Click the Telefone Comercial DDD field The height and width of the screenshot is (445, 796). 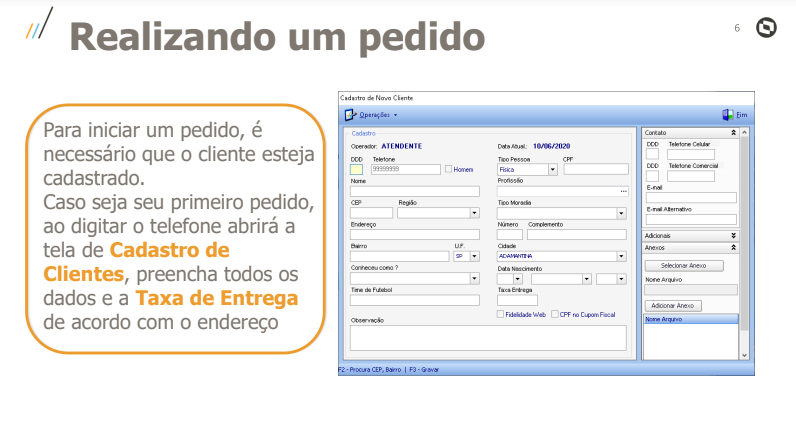point(652,176)
